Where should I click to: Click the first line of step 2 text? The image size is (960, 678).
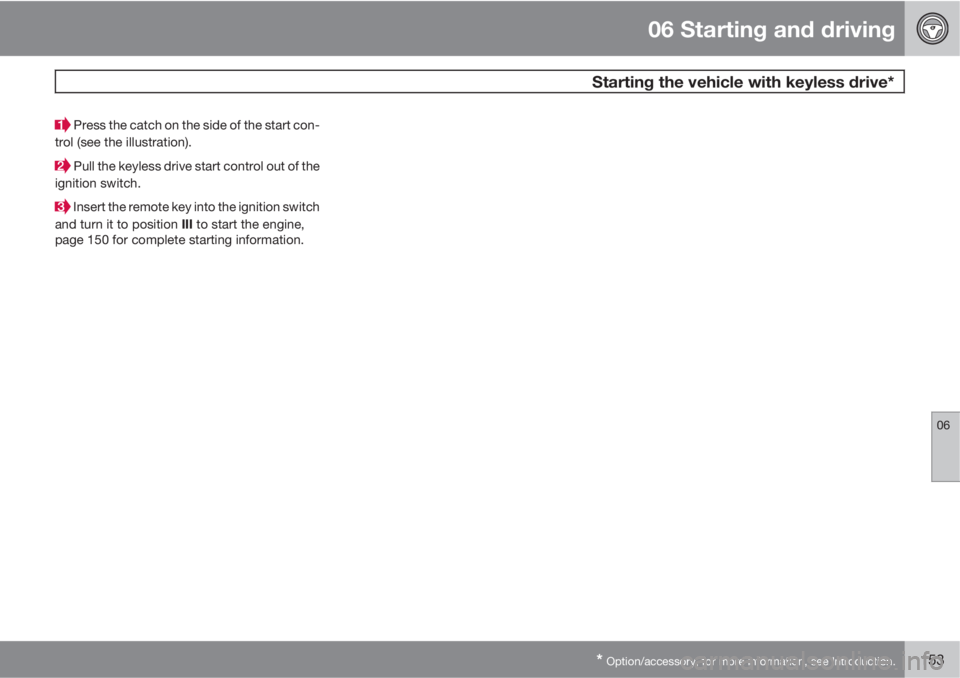(197, 166)
